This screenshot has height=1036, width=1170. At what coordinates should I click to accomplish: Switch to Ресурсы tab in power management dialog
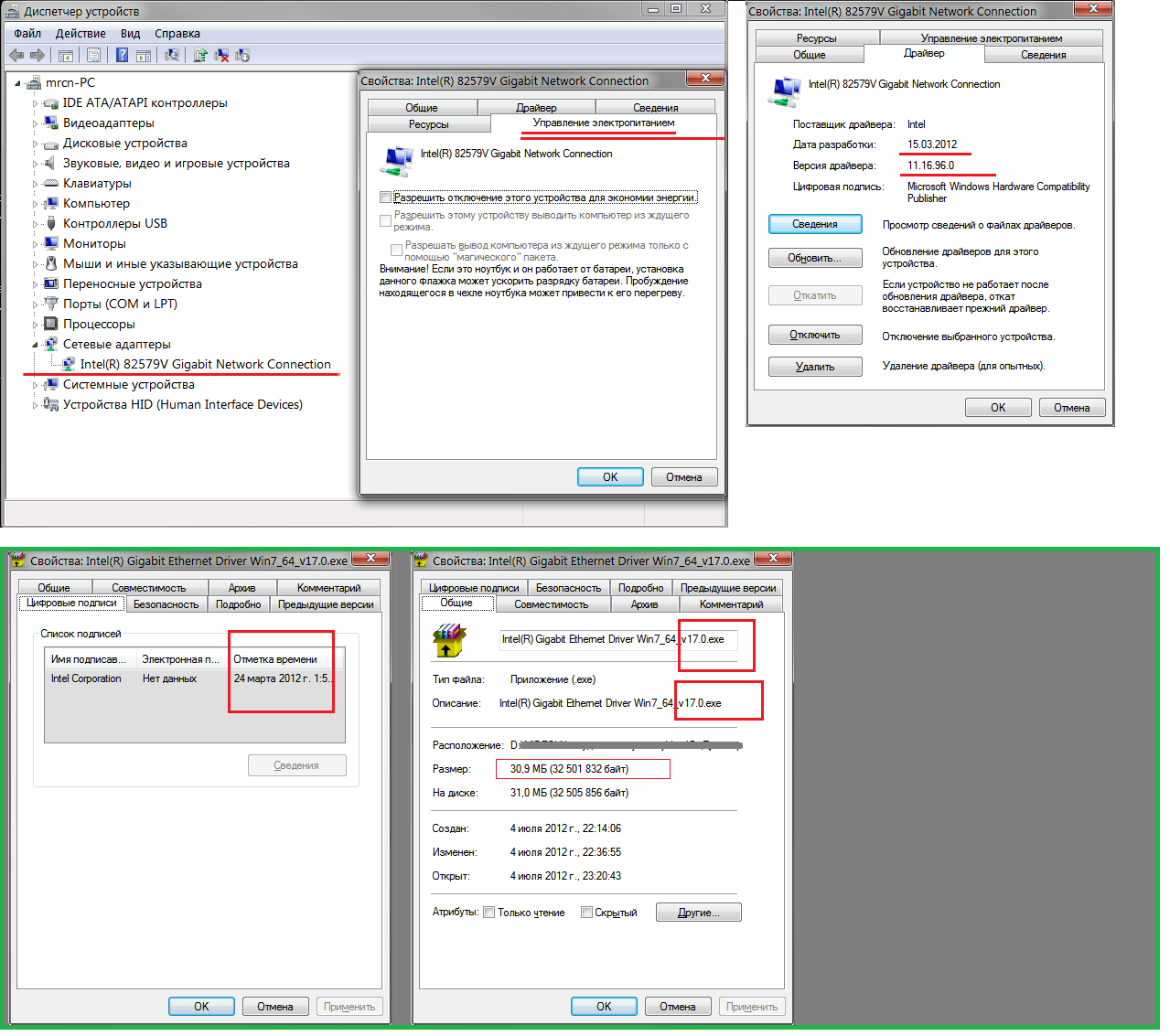click(429, 123)
